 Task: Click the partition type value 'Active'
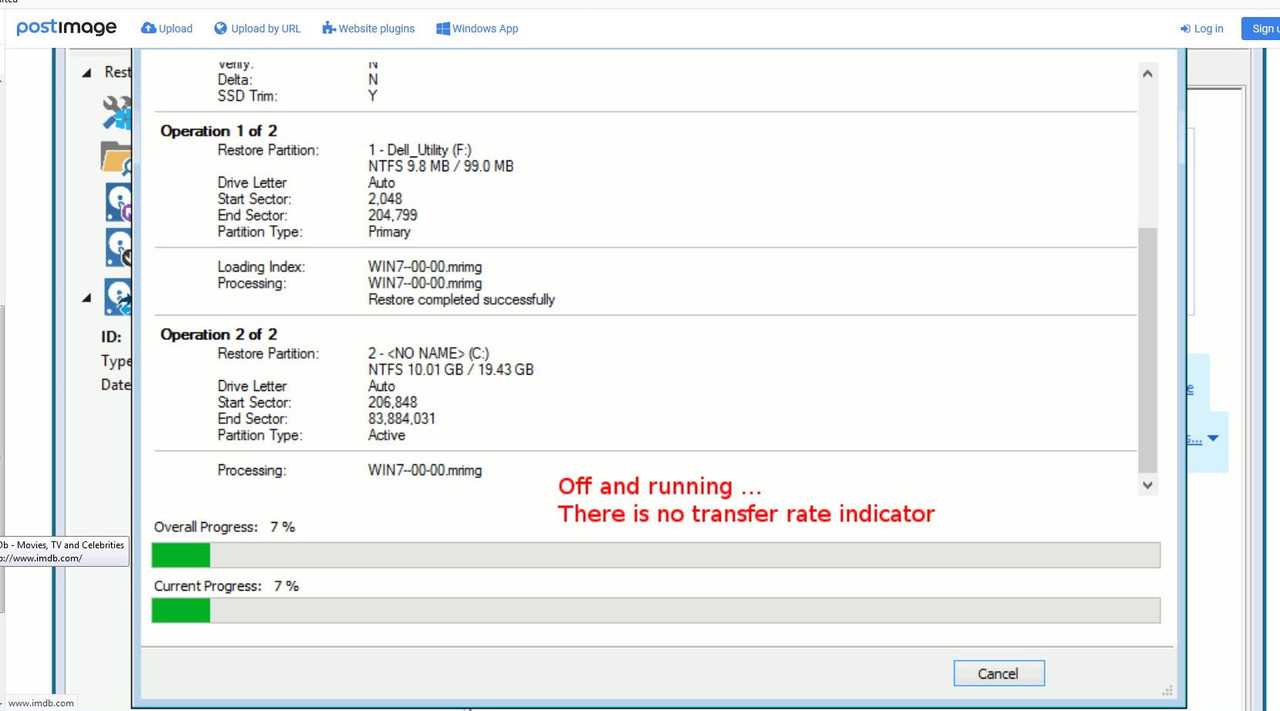coord(386,436)
